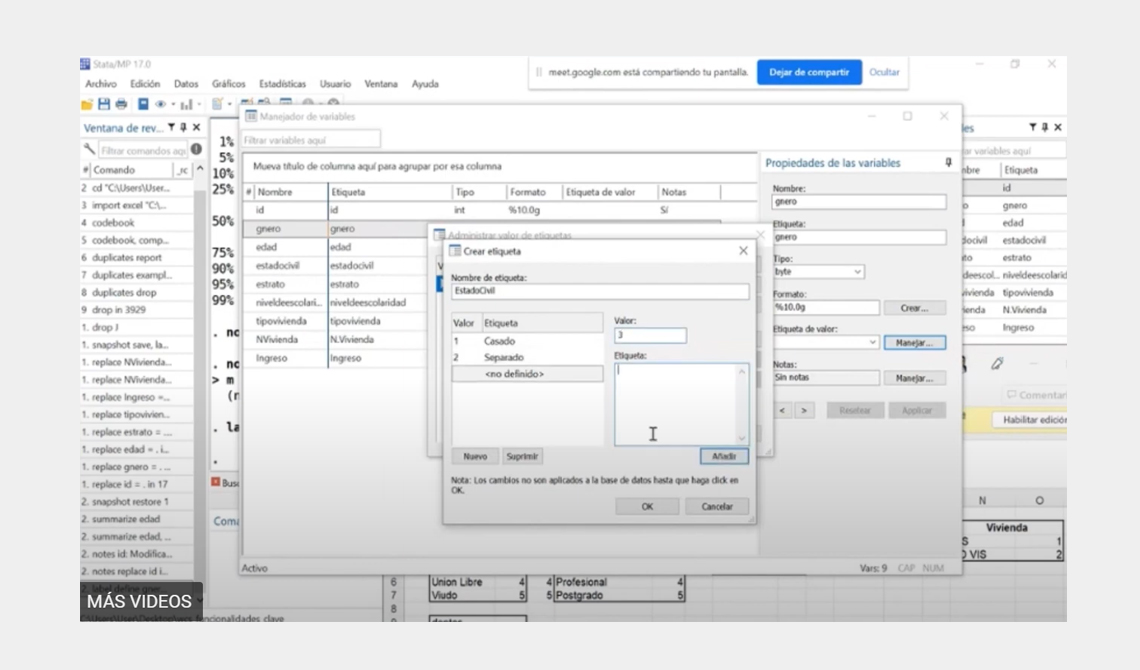1140x670 pixels.
Task: Pin the variables panel on the right
Action: click(1045, 127)
